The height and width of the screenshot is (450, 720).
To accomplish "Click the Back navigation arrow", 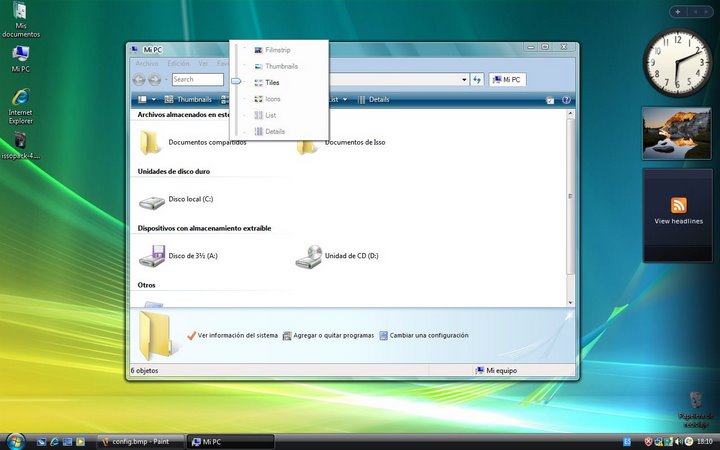I will (139, 79).
